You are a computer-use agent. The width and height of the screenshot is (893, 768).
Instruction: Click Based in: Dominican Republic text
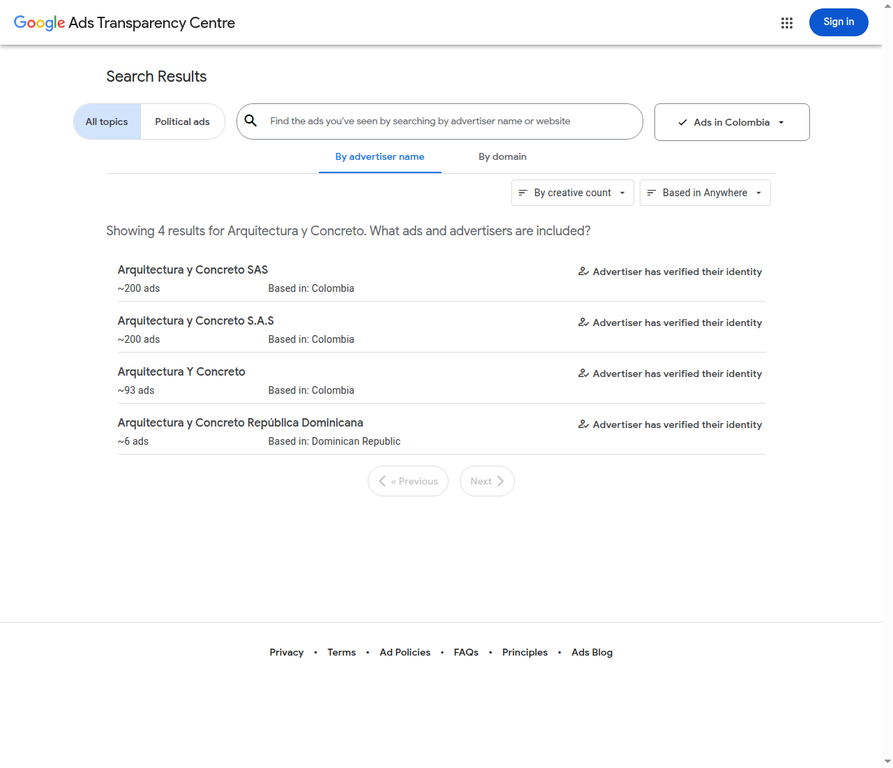coord(334,441)
